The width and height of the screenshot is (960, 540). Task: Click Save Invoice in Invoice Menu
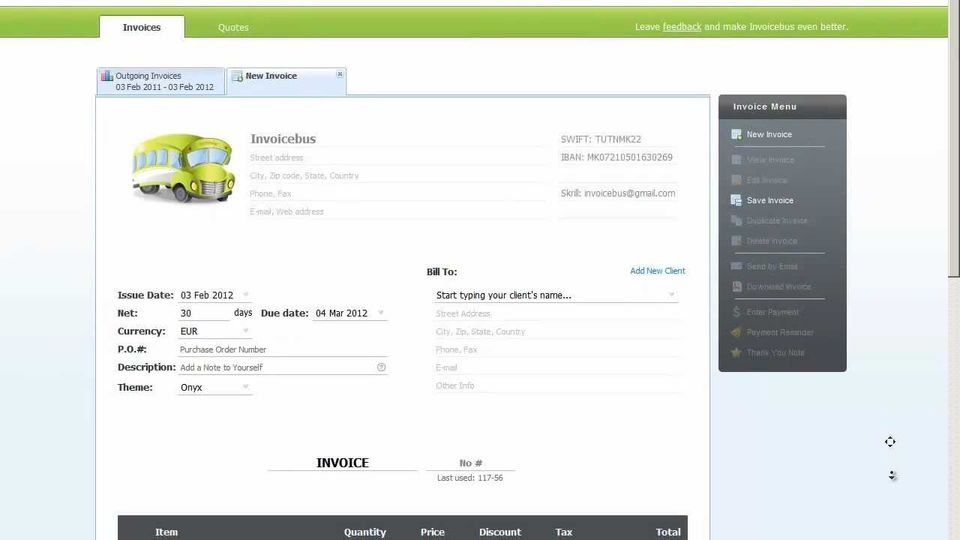770,200
